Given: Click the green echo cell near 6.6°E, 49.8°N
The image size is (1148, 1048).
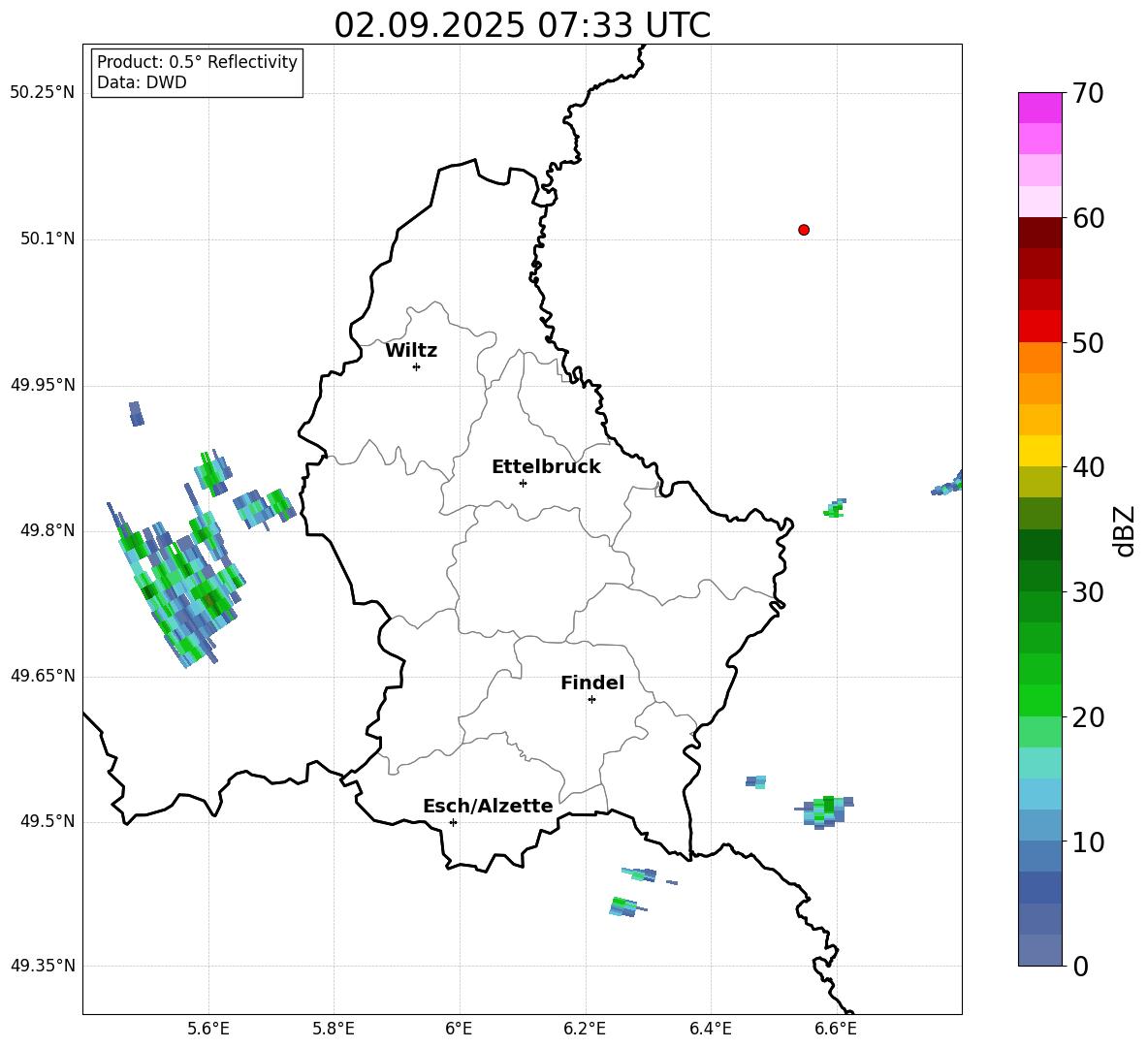Looking at the screenshot, I should 835,508.
